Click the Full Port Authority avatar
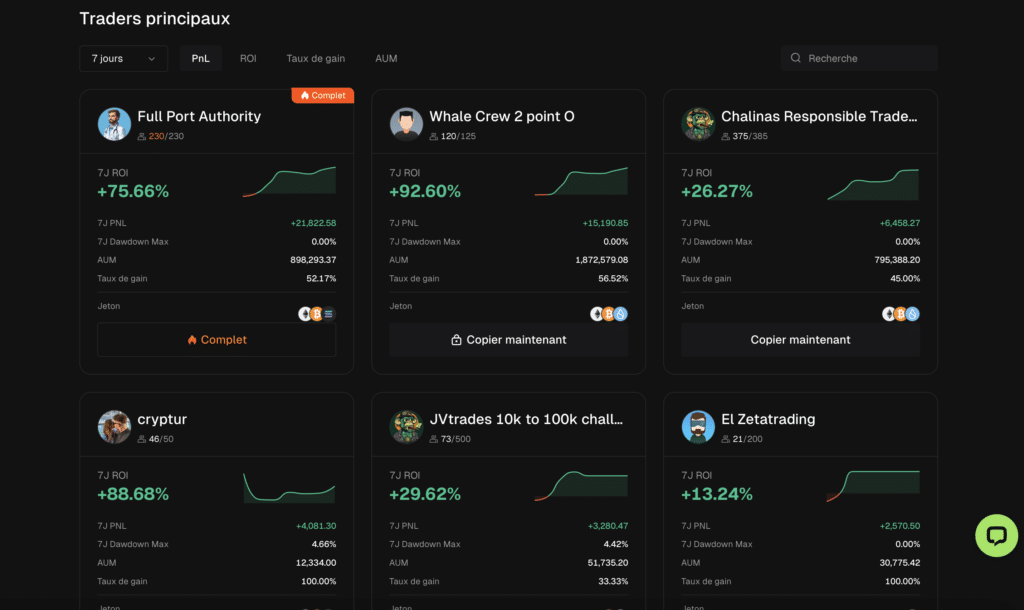 [114, 124]
